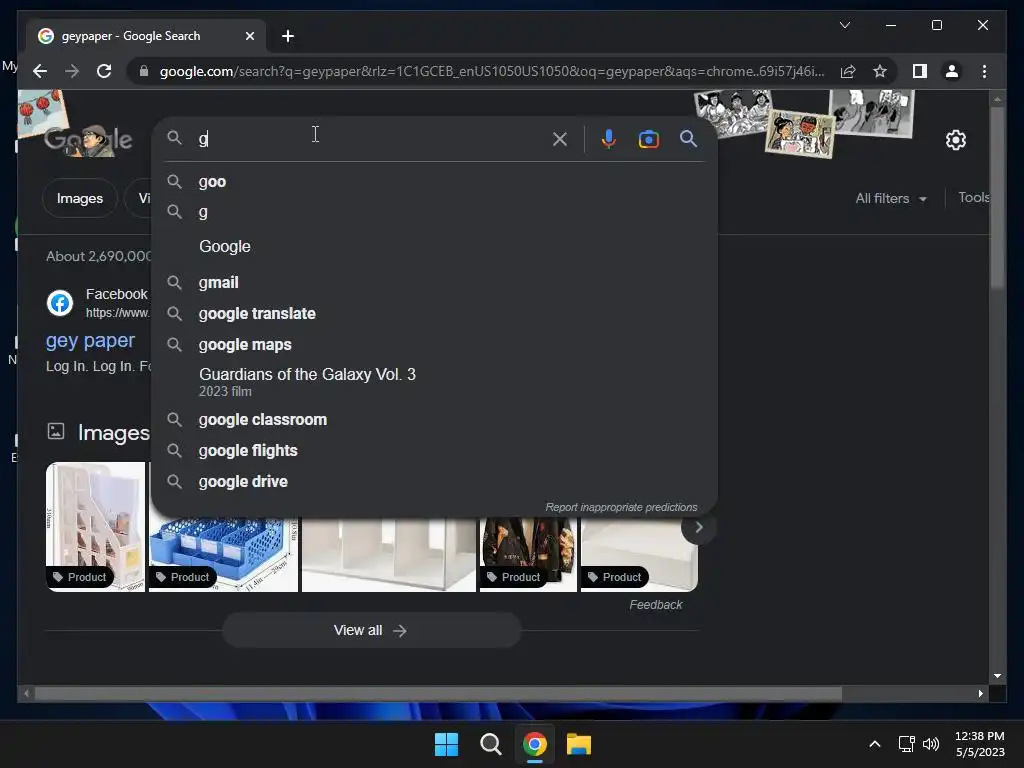Open File Explorer from the taskbar

pyautogui.click(x=579, y=744)
